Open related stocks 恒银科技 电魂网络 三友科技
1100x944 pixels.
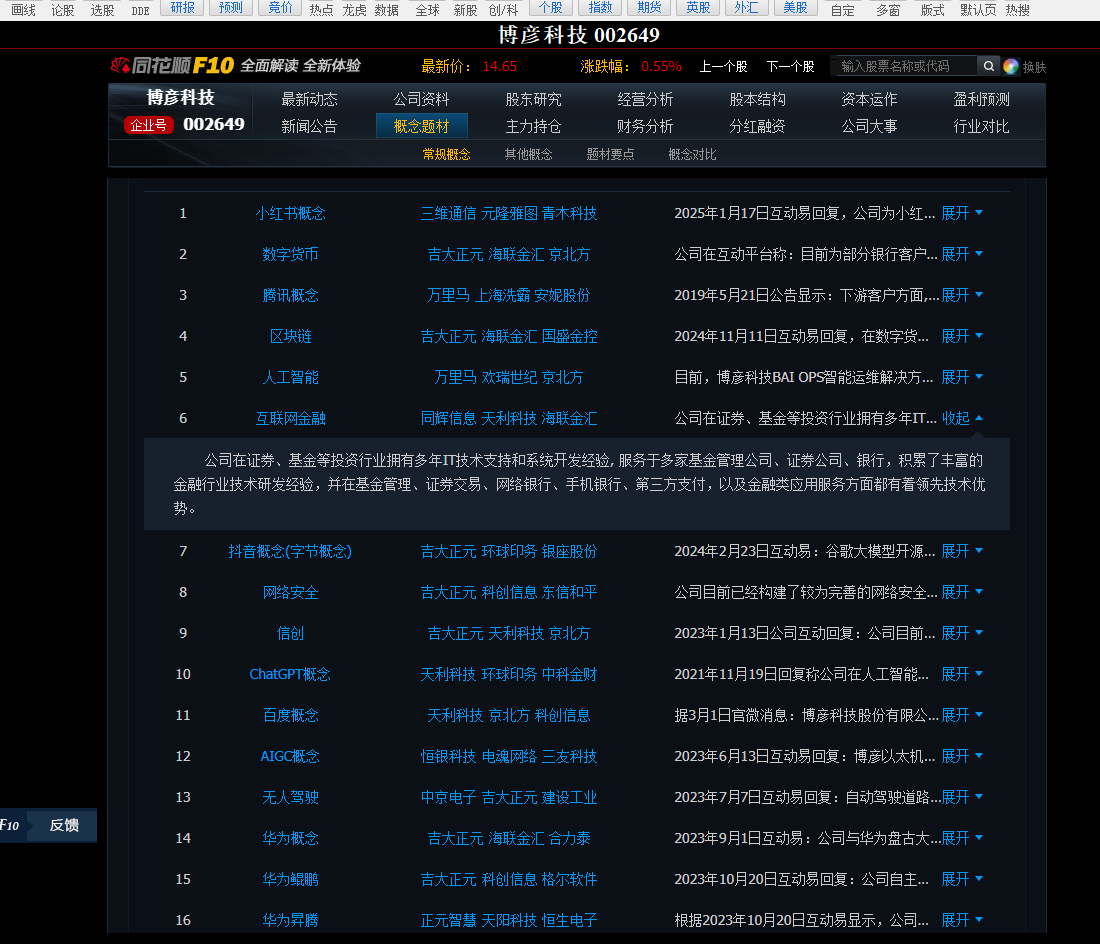point(509,756)
